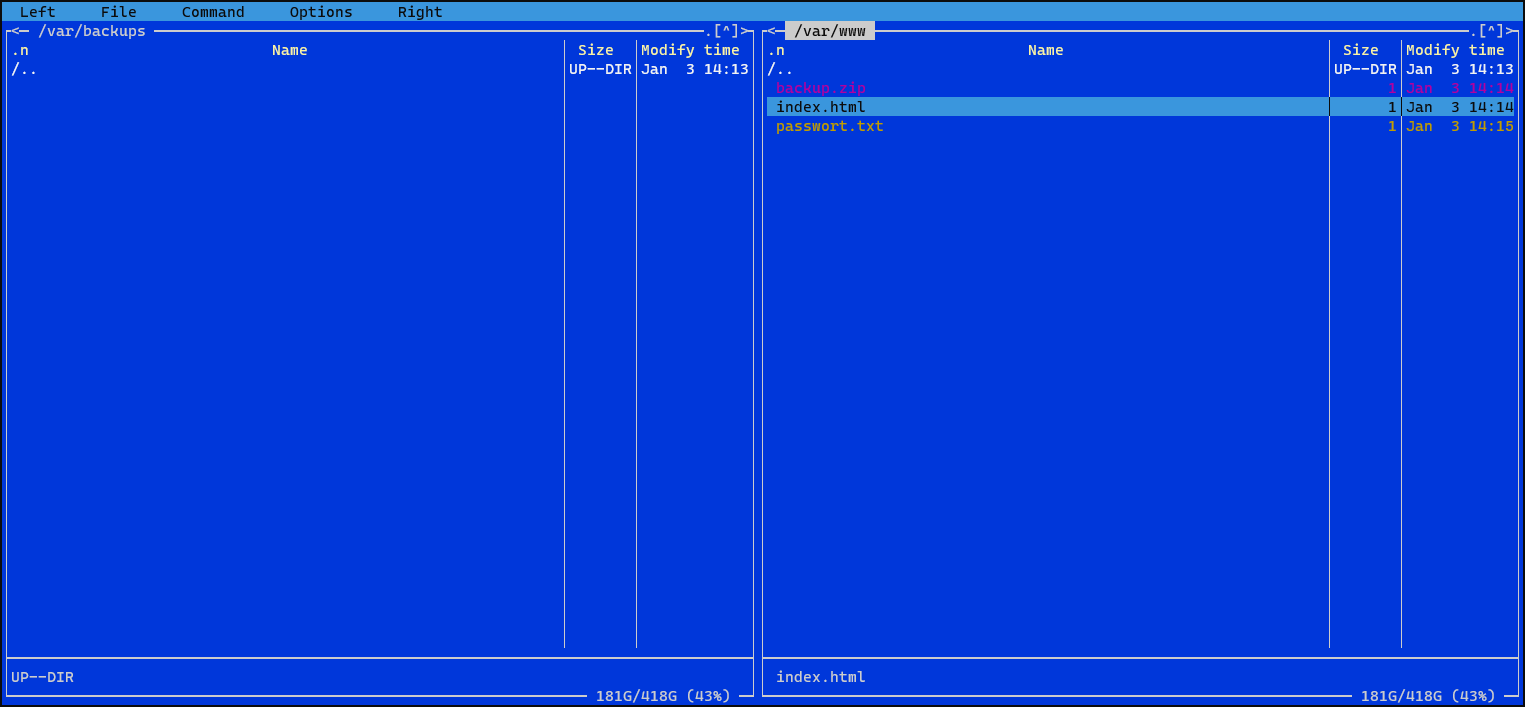This screenshot has width=1525, height=707.
Task: Click the .n sort indicator in right panel
Action: tap(776, 50)
